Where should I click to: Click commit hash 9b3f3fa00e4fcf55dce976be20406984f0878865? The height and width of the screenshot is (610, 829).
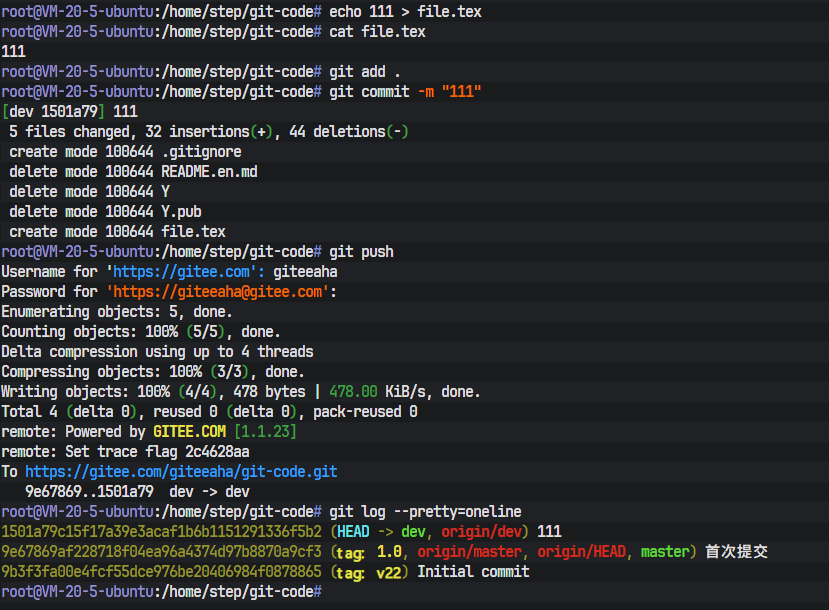click(161, 571)
